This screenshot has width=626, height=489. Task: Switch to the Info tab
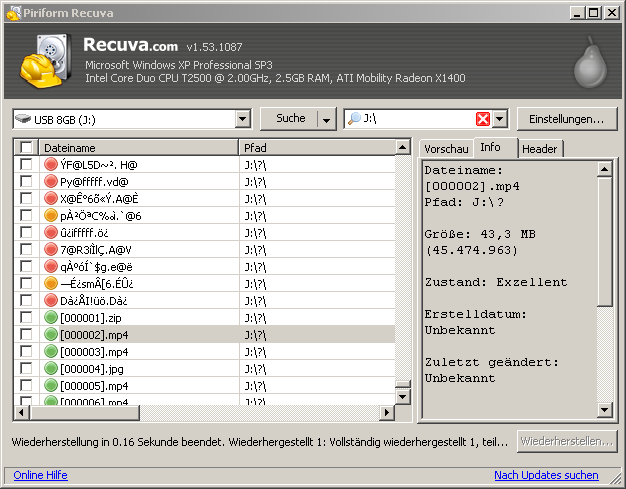click(495, 147)
